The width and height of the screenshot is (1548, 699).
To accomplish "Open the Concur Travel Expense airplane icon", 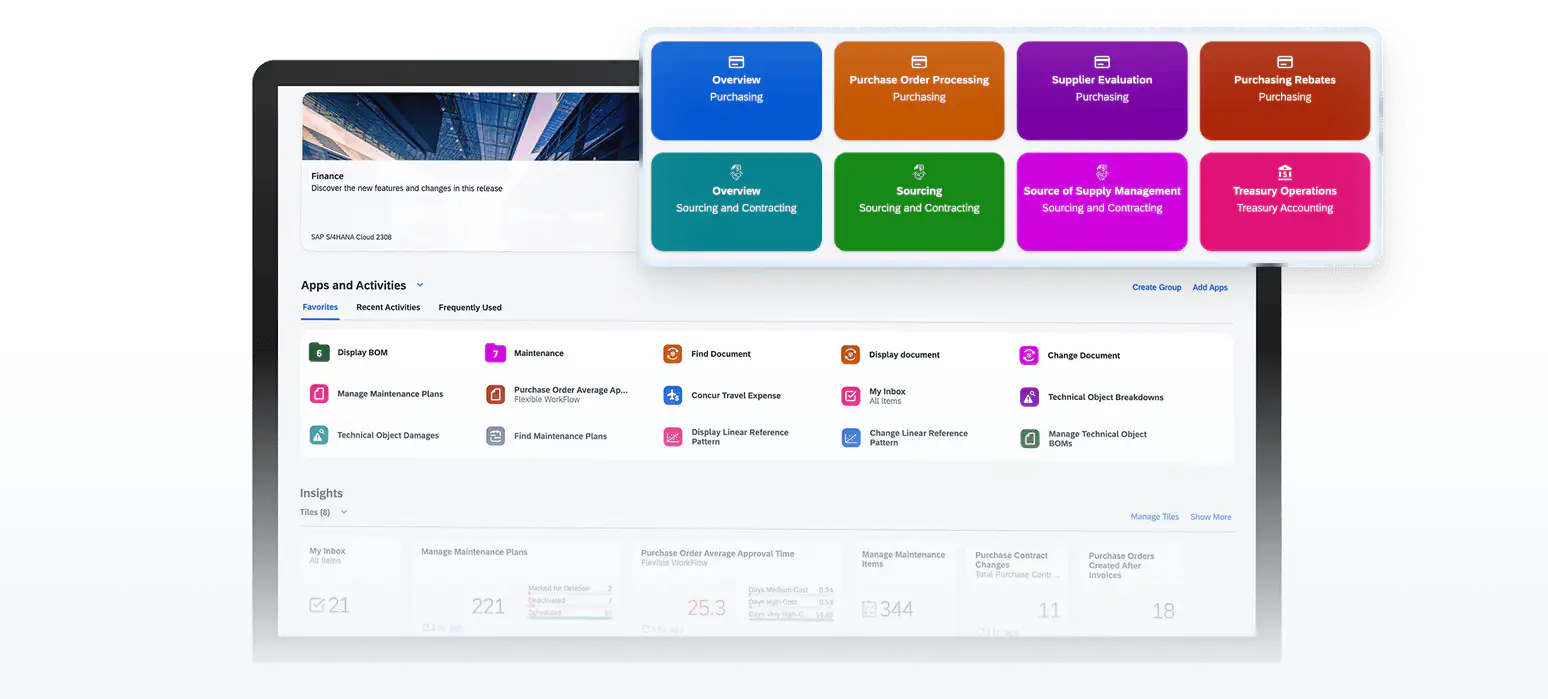I will 673,396.
